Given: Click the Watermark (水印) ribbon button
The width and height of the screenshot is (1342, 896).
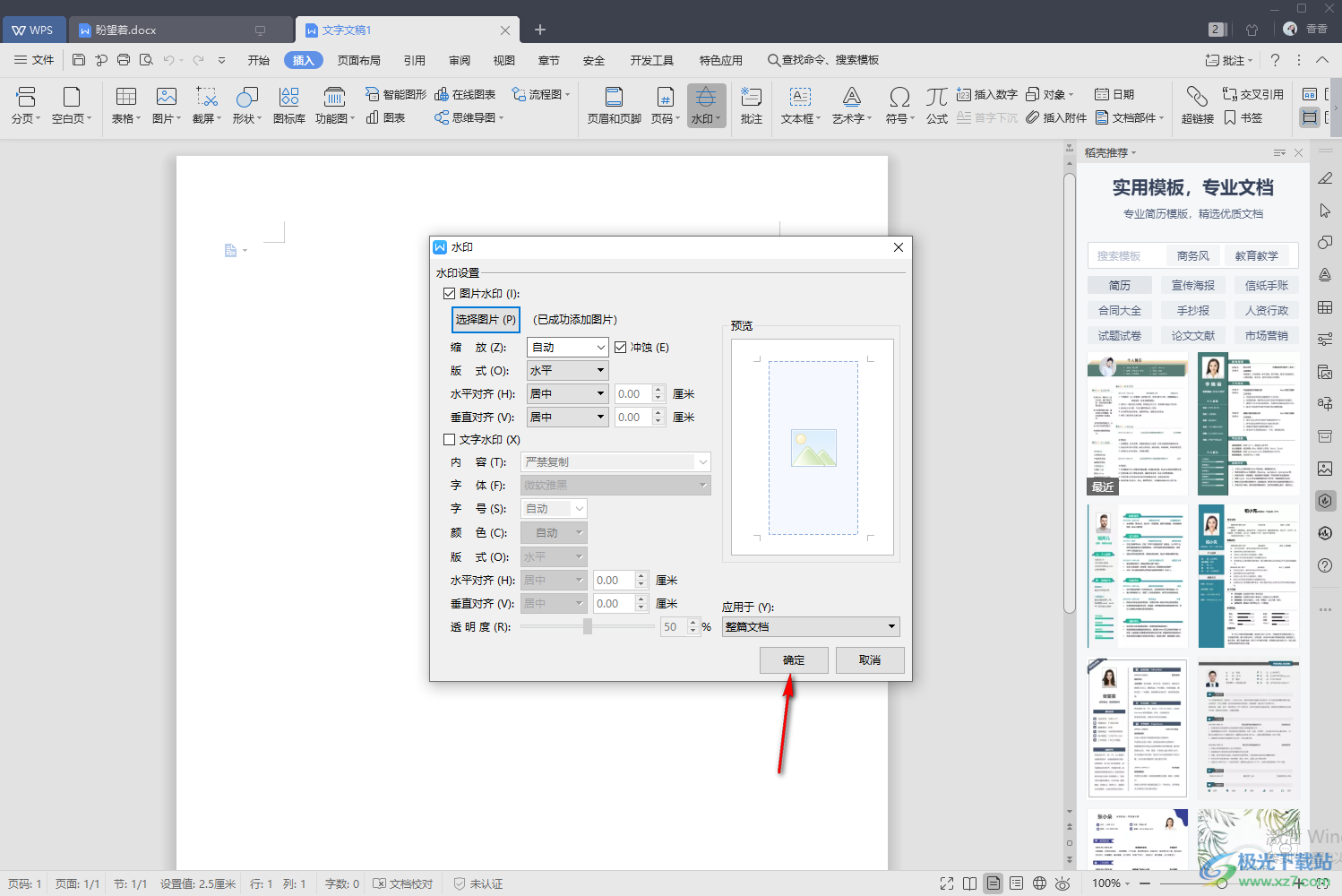Looking at the screenshot, I should (x=706, y=105).
